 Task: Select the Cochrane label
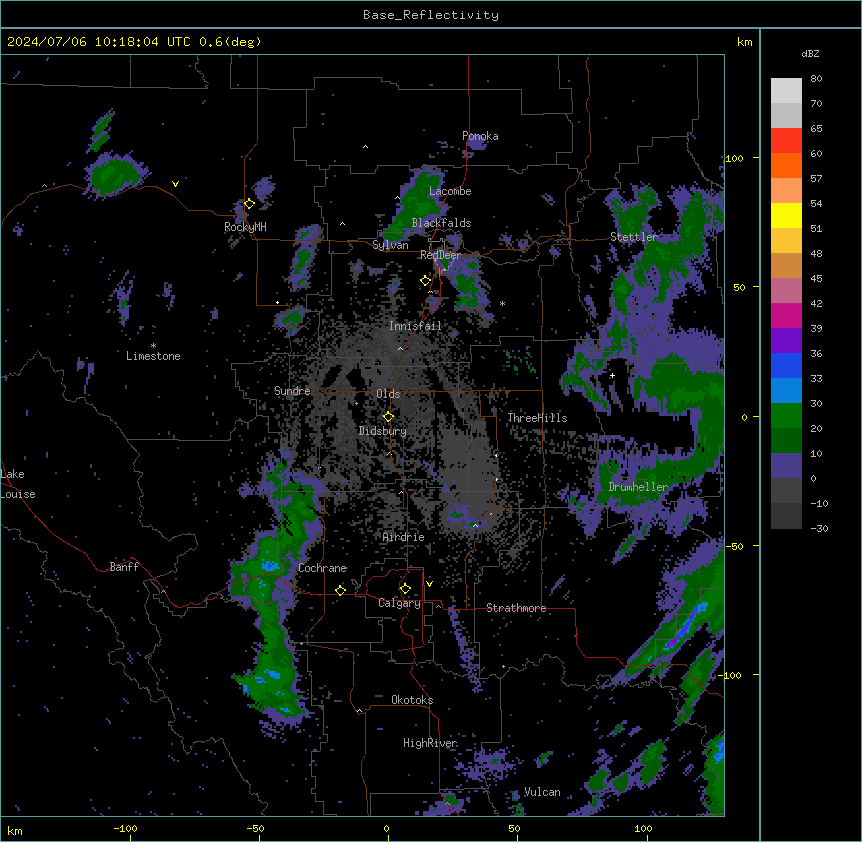pos(322,568)
